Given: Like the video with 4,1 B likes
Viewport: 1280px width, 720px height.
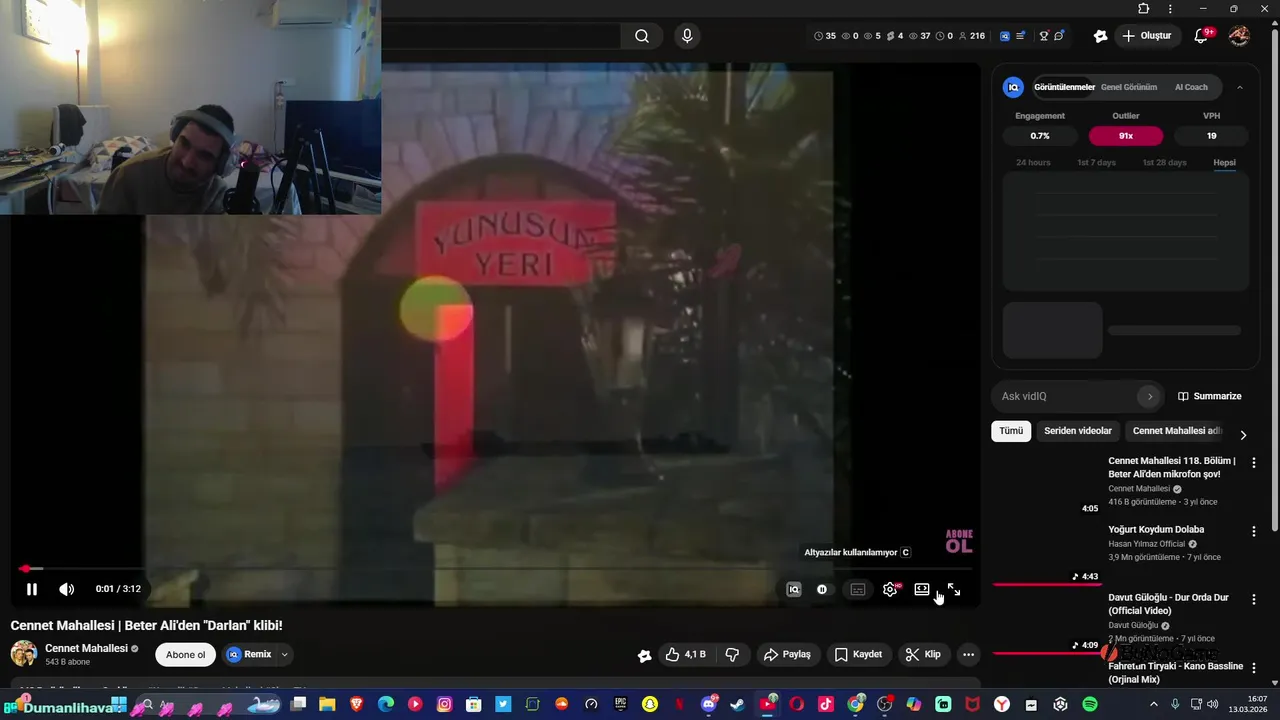Looking at the screenshot, I should coord(686,655).
